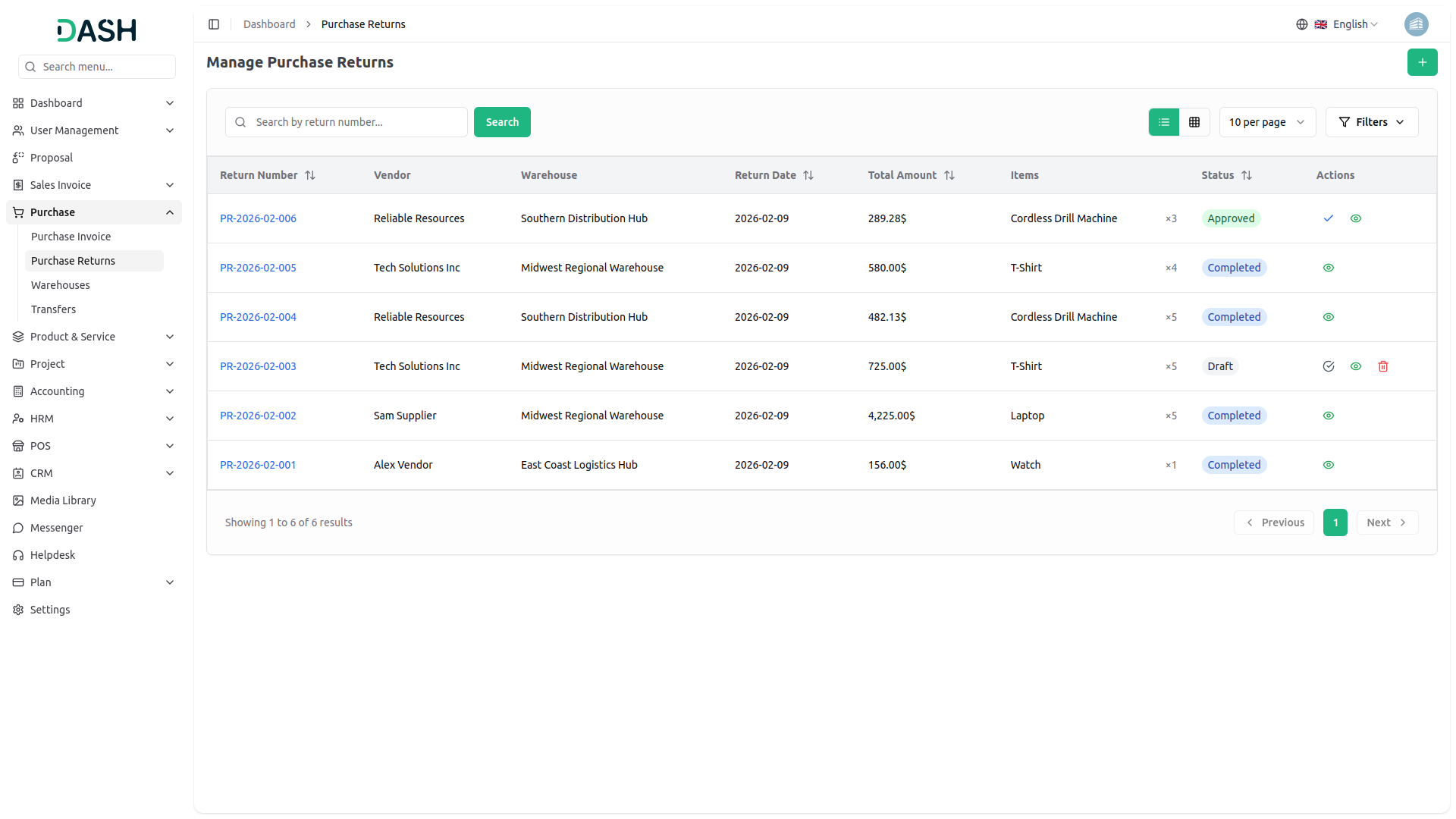Sort by Total Amount column arrows
Screen dimensions: 1456x819
coord(949,175)
